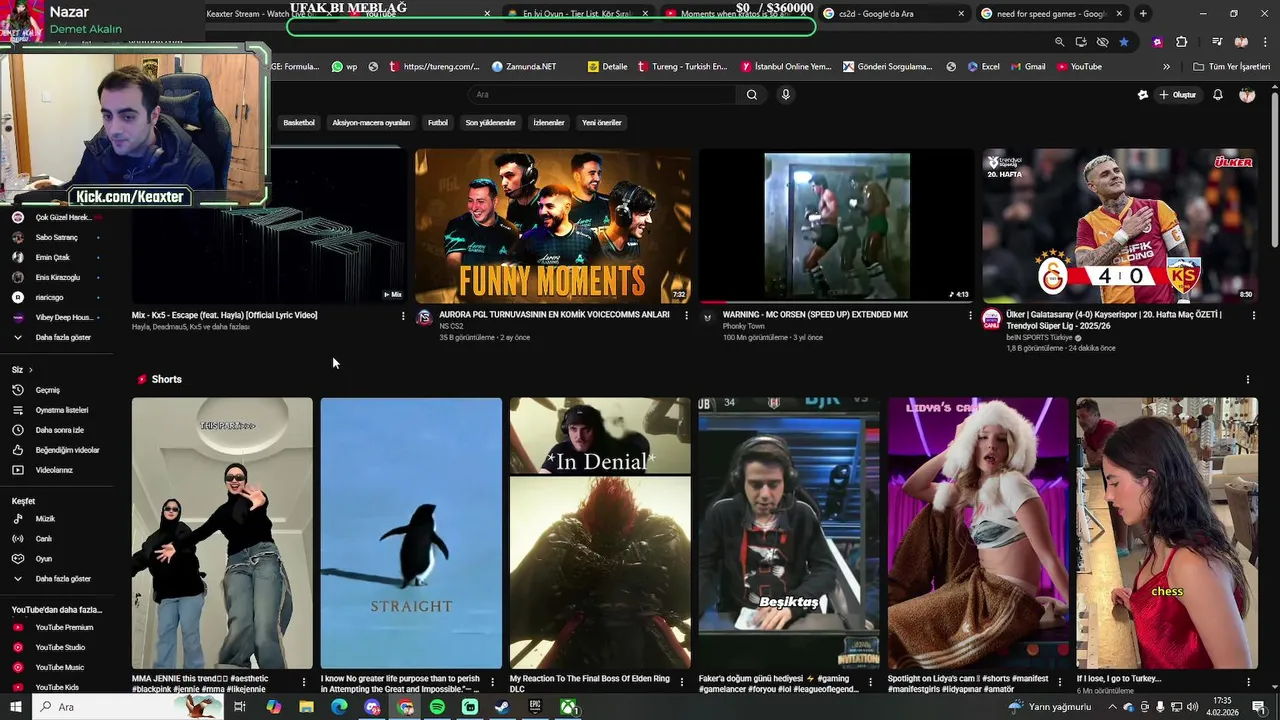The width and height of the screenshot is (1280, 720).
Task: Click the Windows Start button
Action: (15, 707)
